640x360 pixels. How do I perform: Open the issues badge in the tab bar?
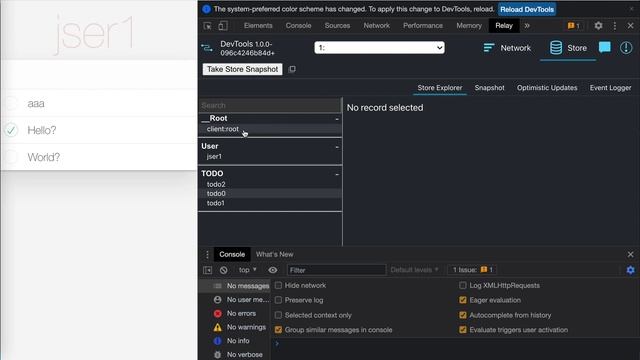(573, 26)
